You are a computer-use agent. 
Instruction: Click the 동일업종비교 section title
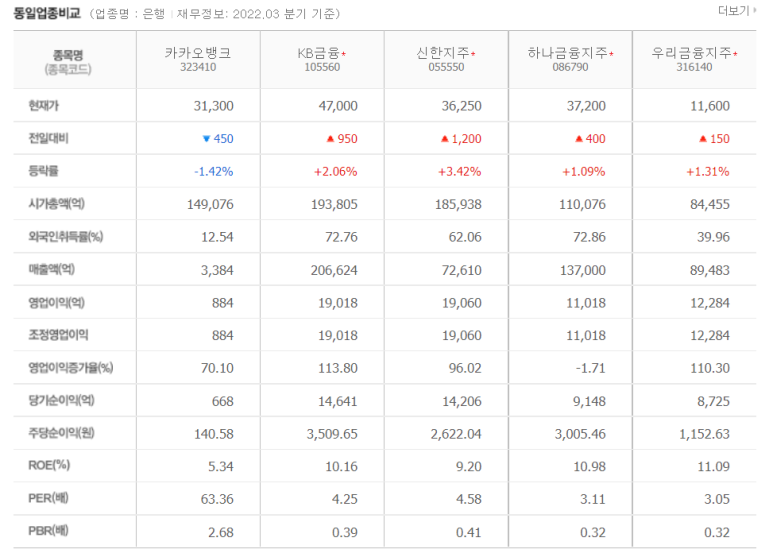point(47,13)
